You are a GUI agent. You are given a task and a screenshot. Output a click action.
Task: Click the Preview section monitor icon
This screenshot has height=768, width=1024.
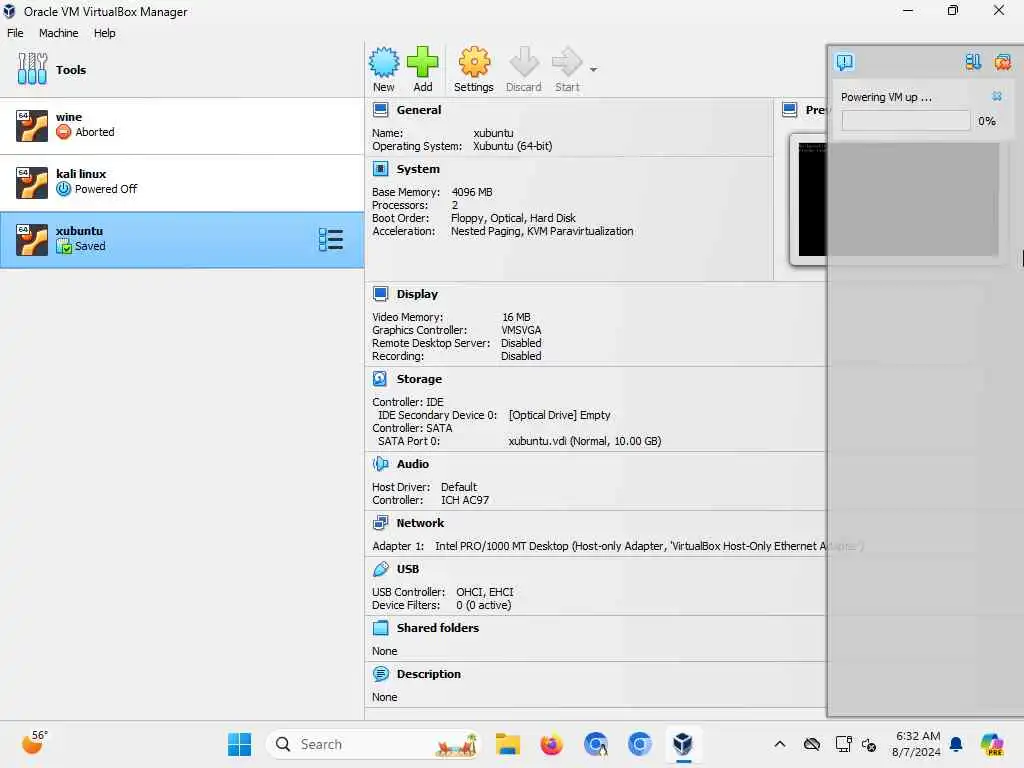[790, 110]
